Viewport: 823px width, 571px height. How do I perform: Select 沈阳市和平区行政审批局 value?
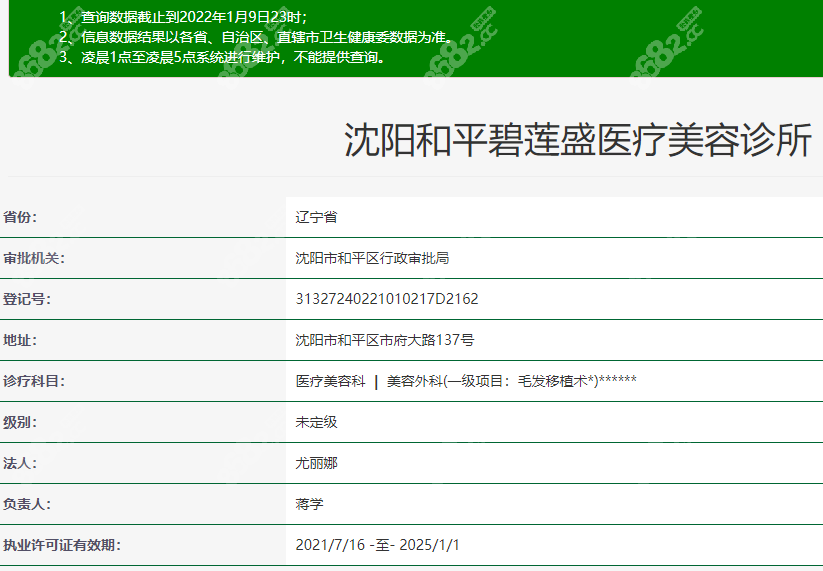372,258
